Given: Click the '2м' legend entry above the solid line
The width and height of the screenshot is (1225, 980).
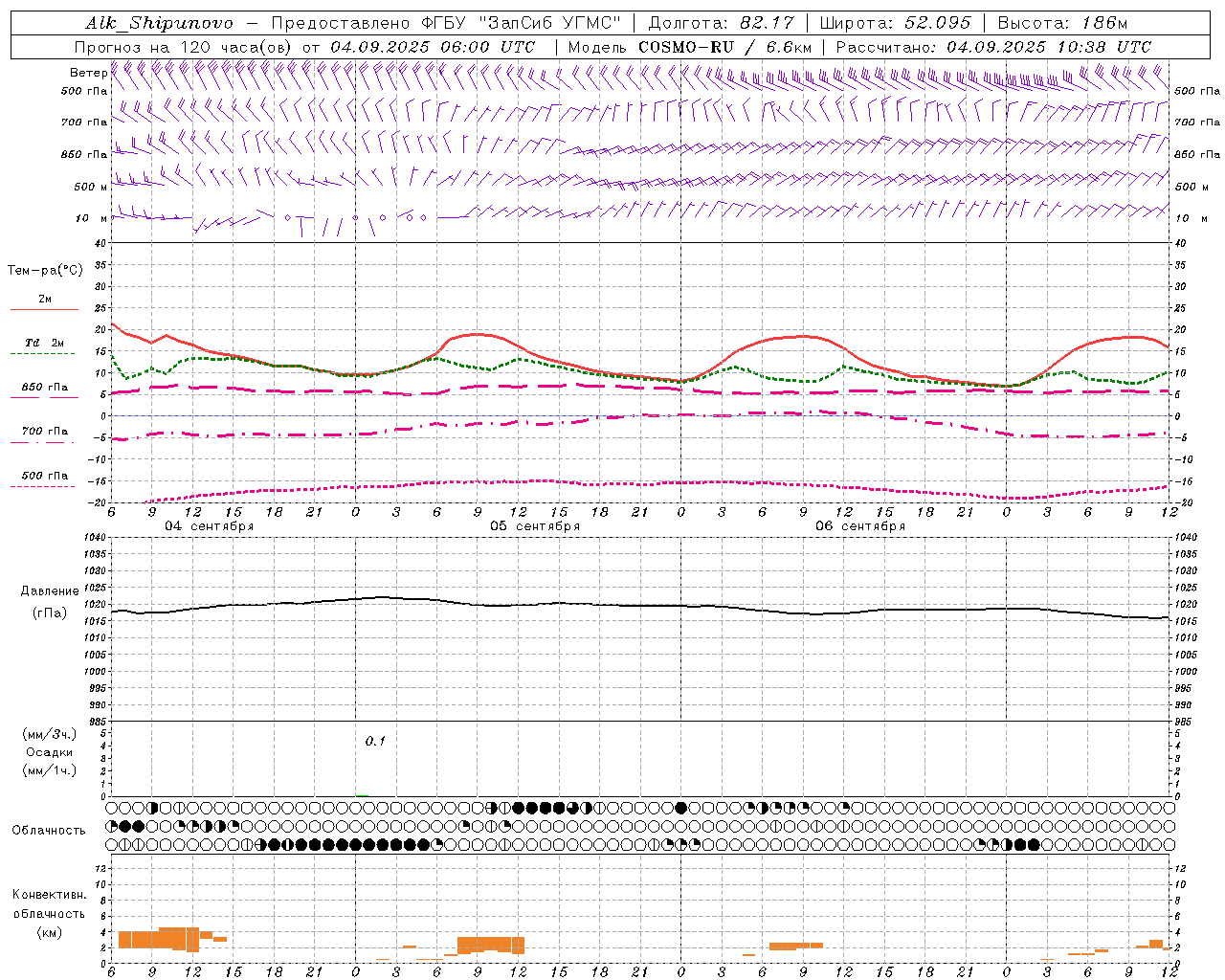Looking at the screenshot, I should point(45,300).
